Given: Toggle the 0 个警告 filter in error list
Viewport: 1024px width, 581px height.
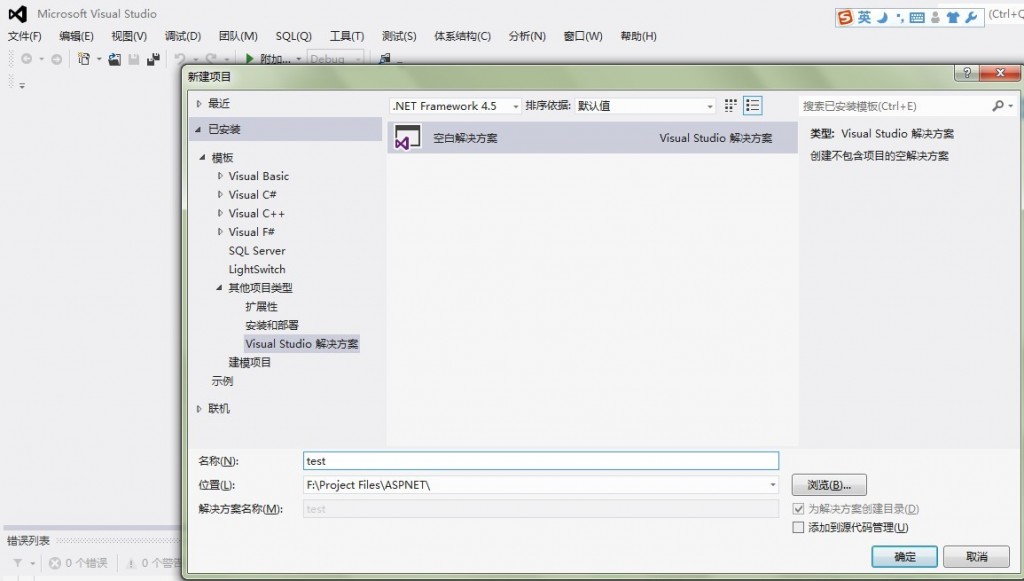Looking at the screenshot, I should [153, 563].
